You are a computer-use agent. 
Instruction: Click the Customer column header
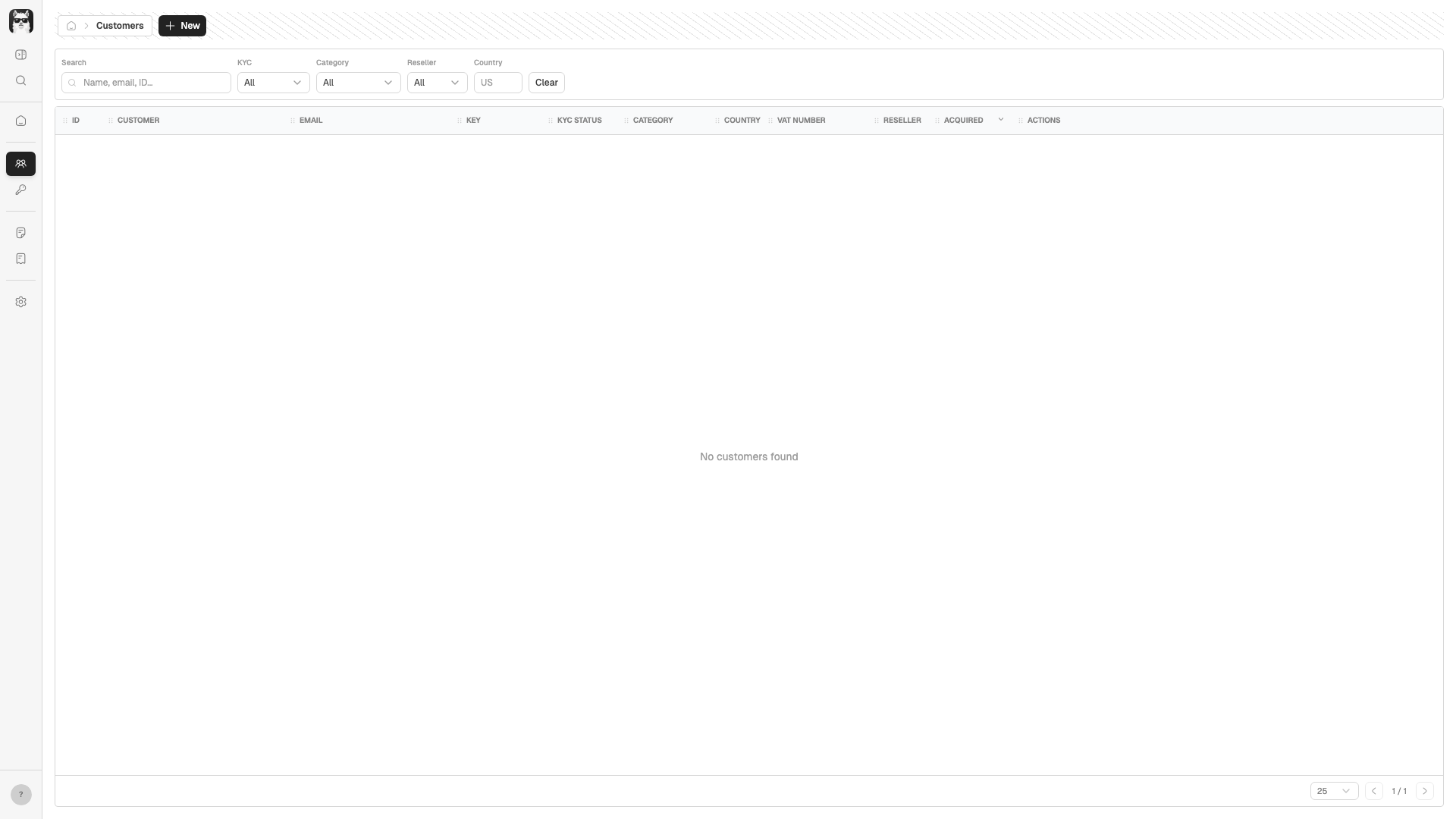tap(138, 121)
